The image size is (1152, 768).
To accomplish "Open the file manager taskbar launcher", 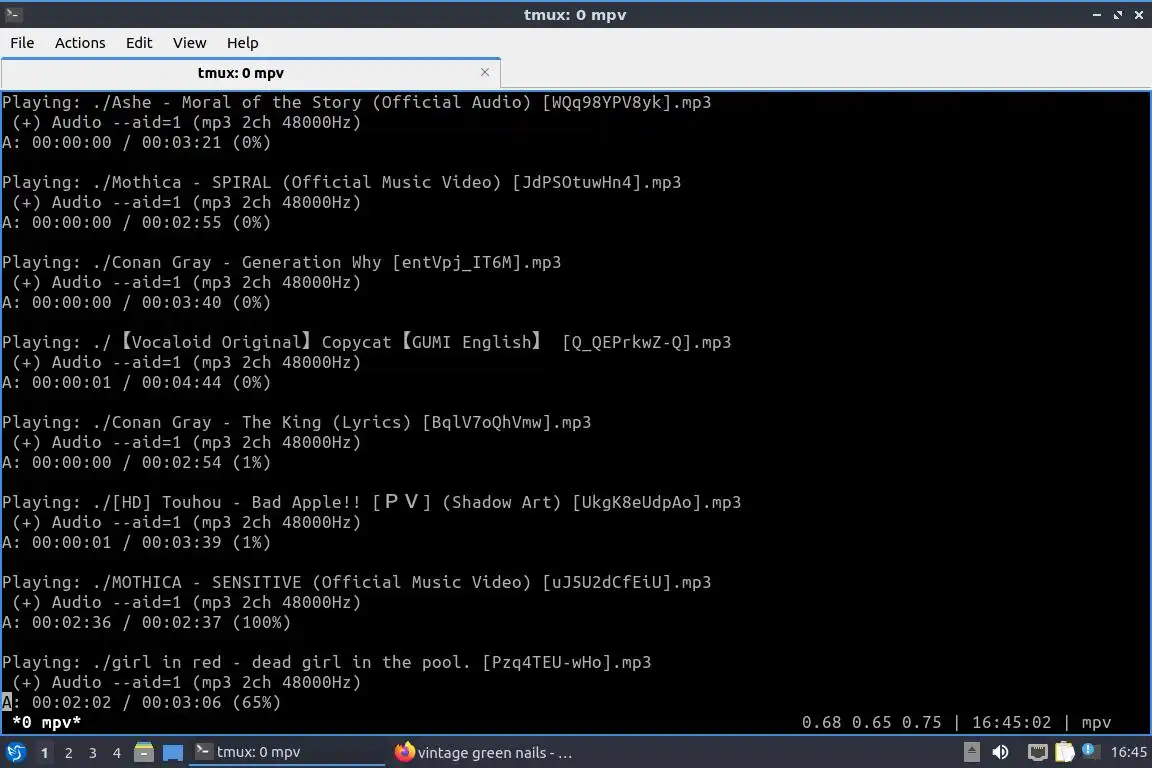I will click(144, 753).
